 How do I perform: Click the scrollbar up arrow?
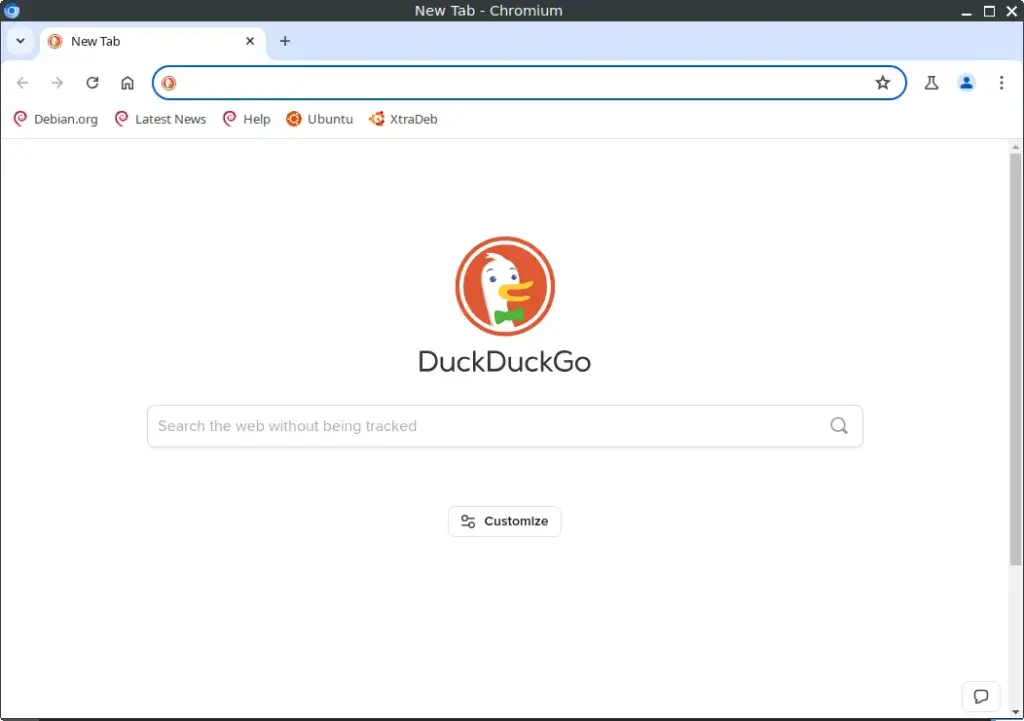1016,147
